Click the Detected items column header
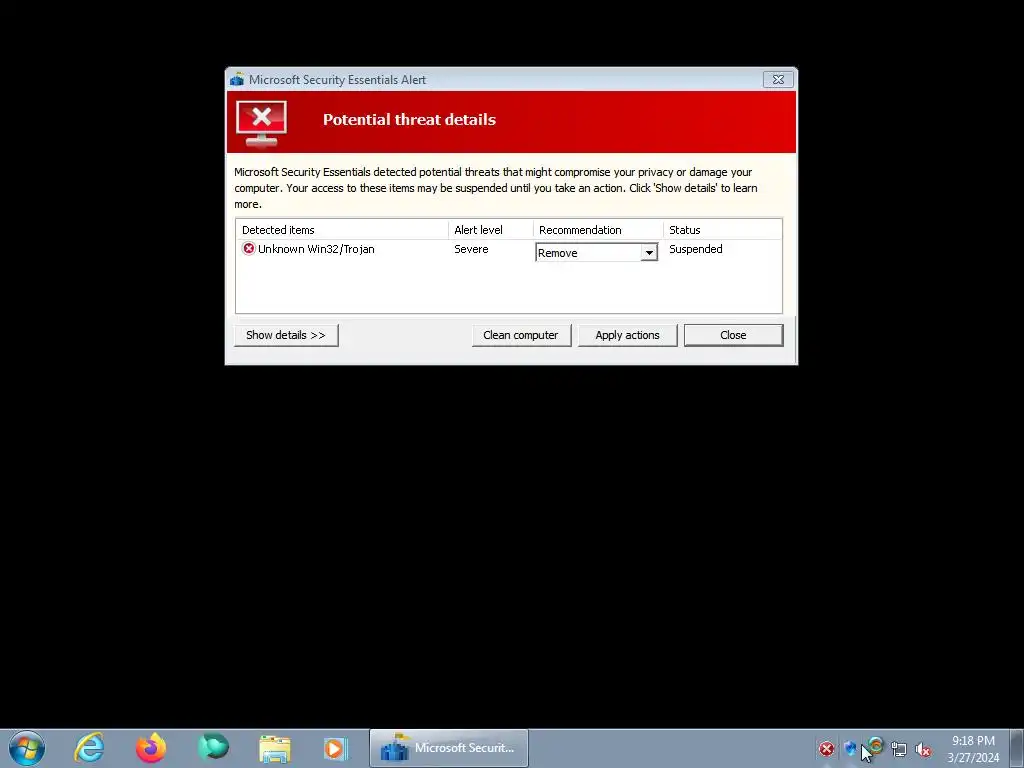The image size is (1024, 768). tap(342, 230)
